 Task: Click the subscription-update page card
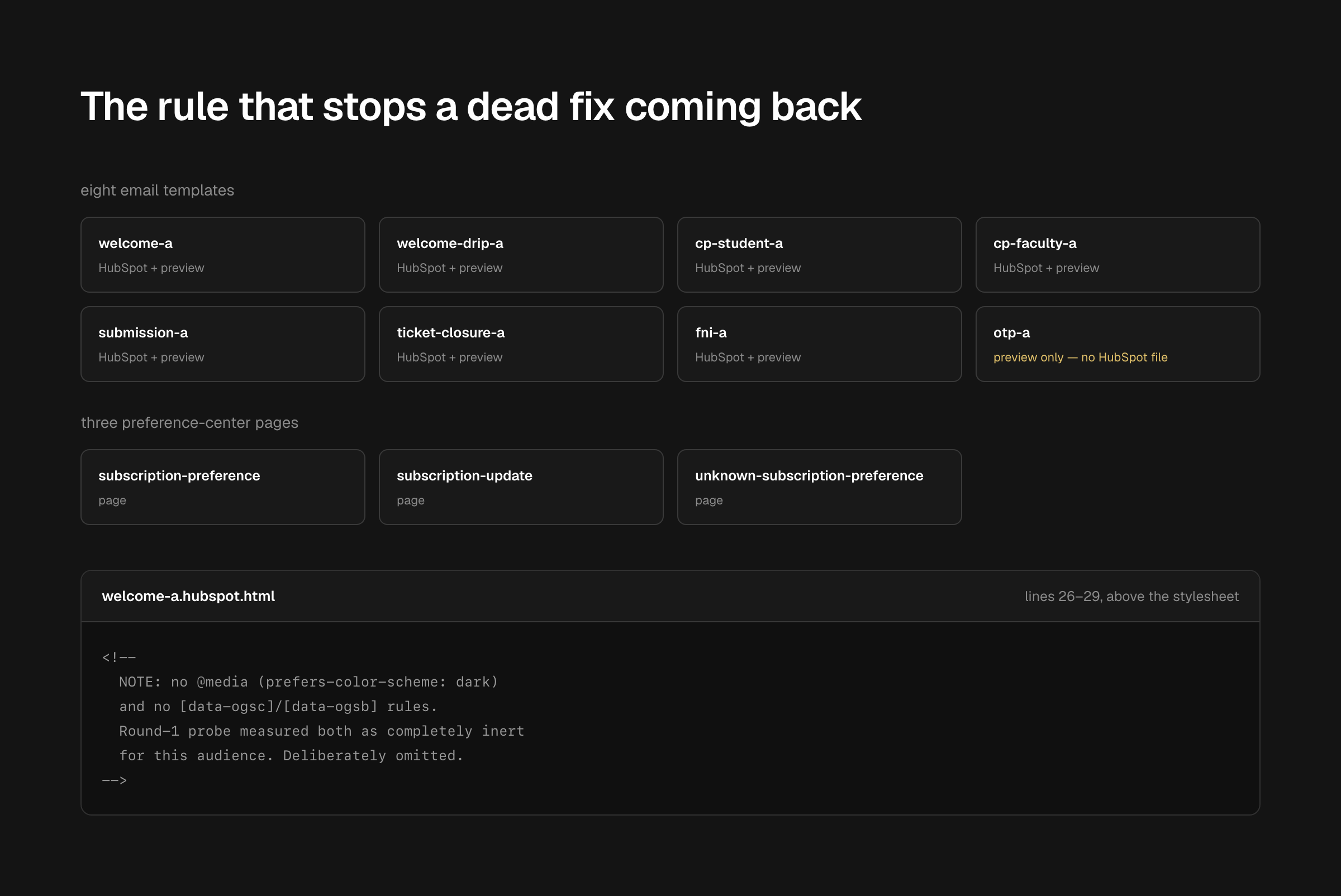pyautogui.click(x=521, y=487)
